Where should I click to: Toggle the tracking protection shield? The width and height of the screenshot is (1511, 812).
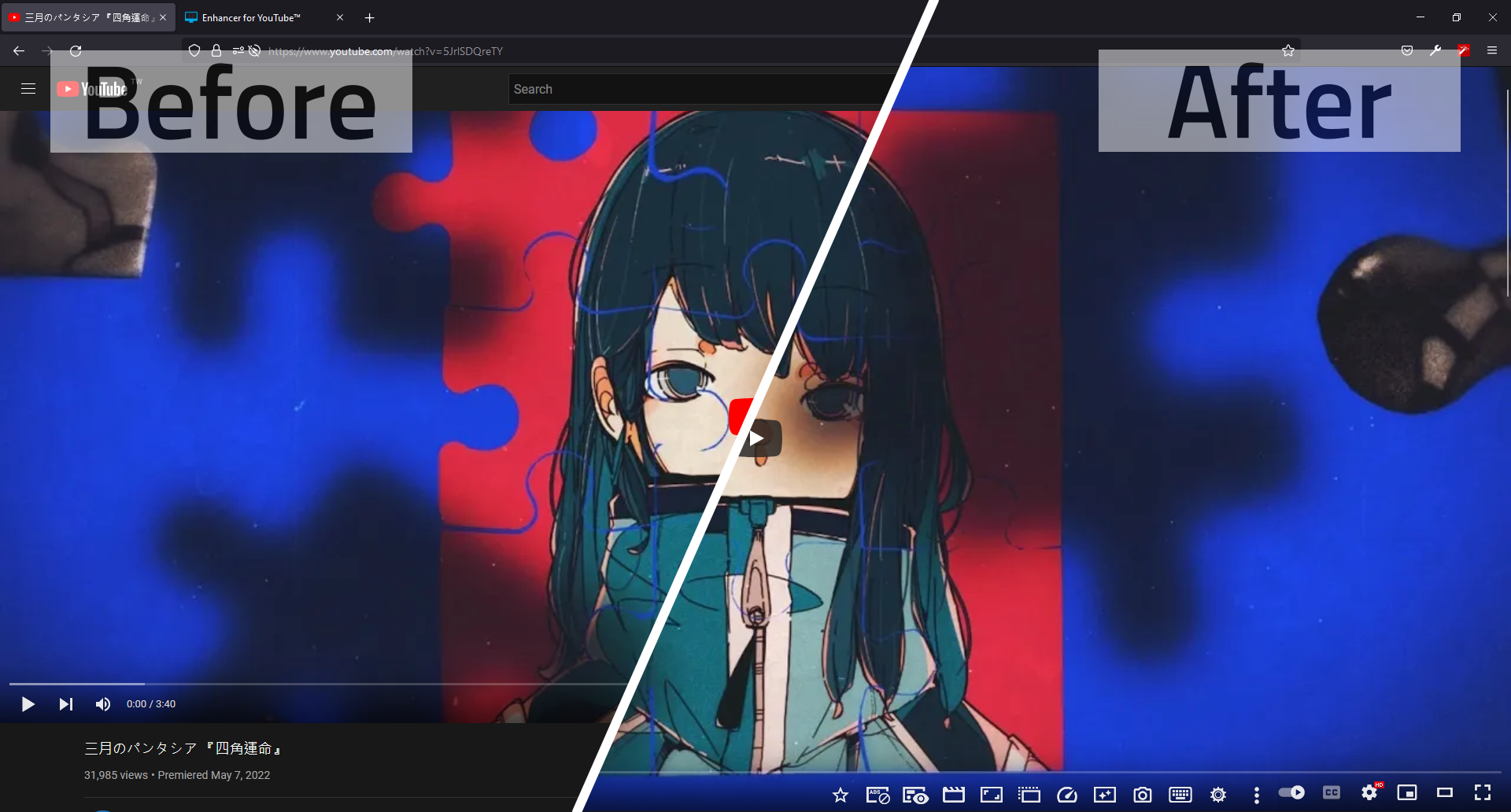[194, 50]
